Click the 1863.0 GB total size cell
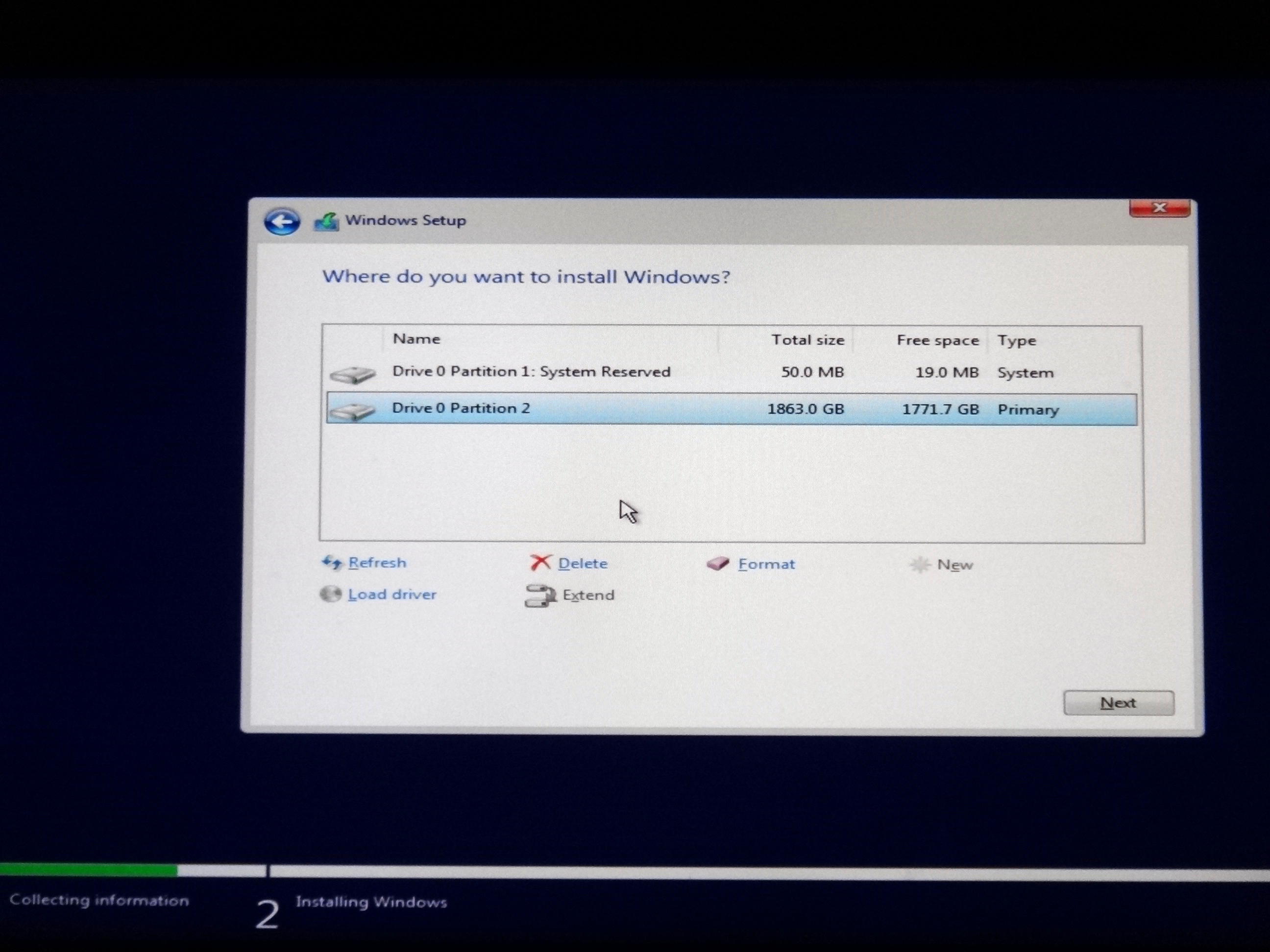 pyautogui.click(x=806, y=409)
